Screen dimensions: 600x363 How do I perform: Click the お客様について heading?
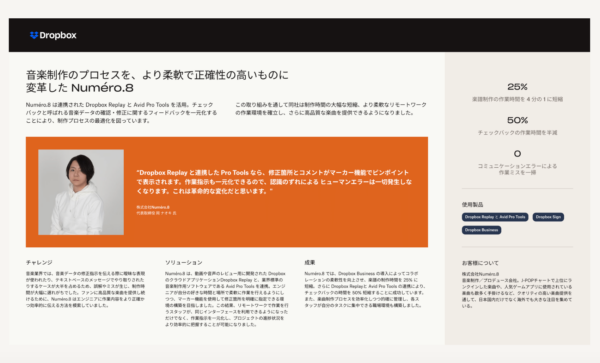click(x=480, y=263)
